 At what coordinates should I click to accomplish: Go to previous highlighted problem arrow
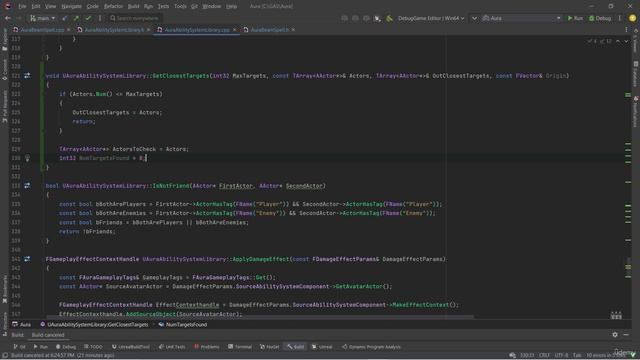pyautogui.click(x=618, y=41)
